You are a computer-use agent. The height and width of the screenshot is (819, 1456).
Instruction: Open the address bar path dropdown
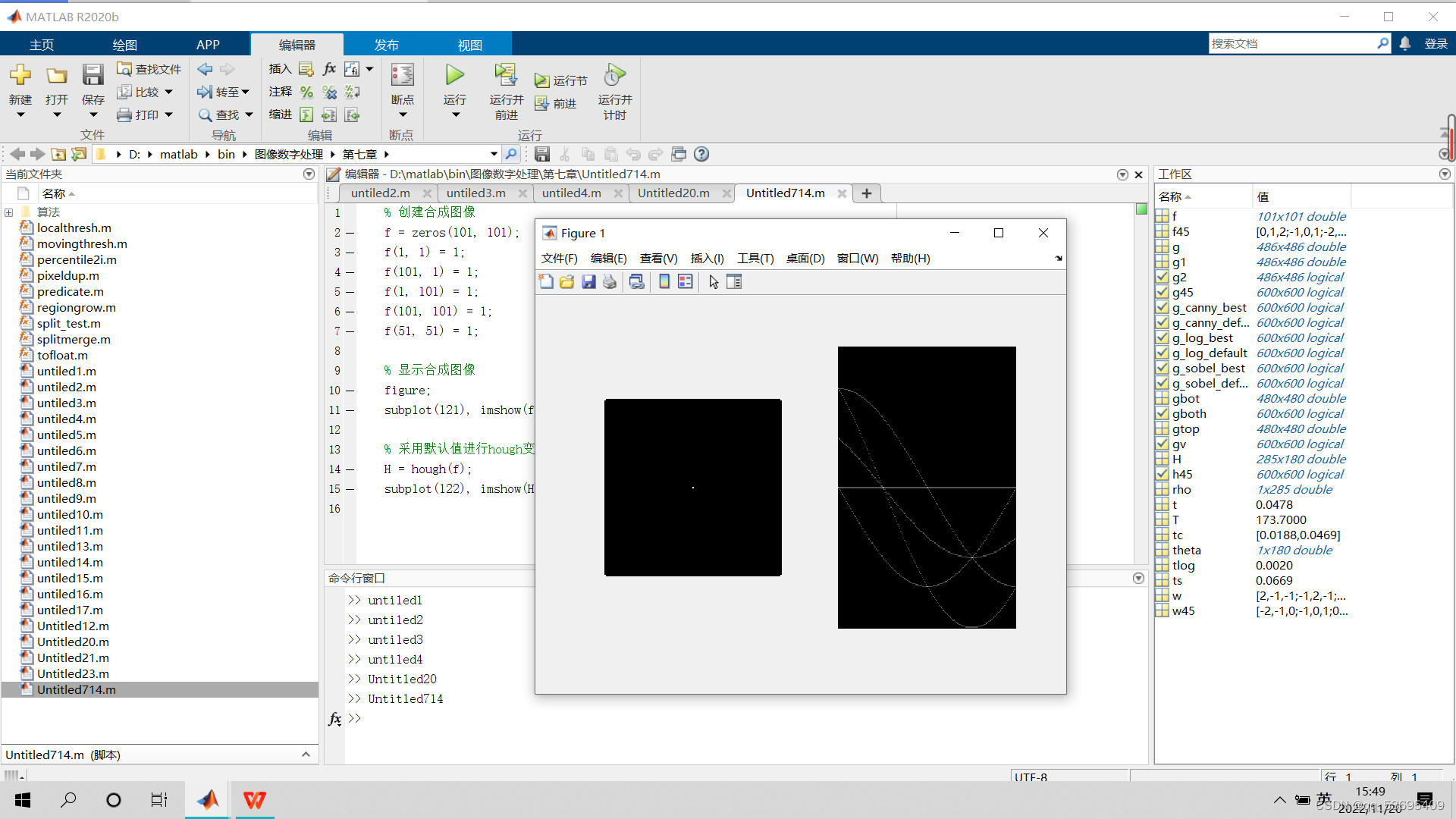494,154
